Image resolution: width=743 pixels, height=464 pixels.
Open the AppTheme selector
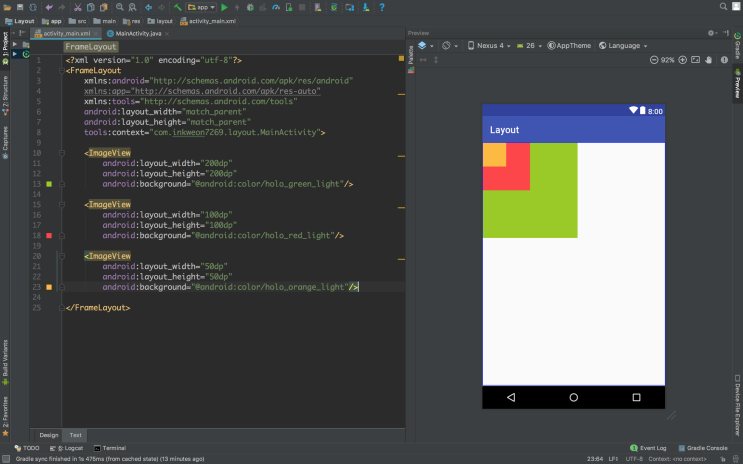(x=571, y=46)
